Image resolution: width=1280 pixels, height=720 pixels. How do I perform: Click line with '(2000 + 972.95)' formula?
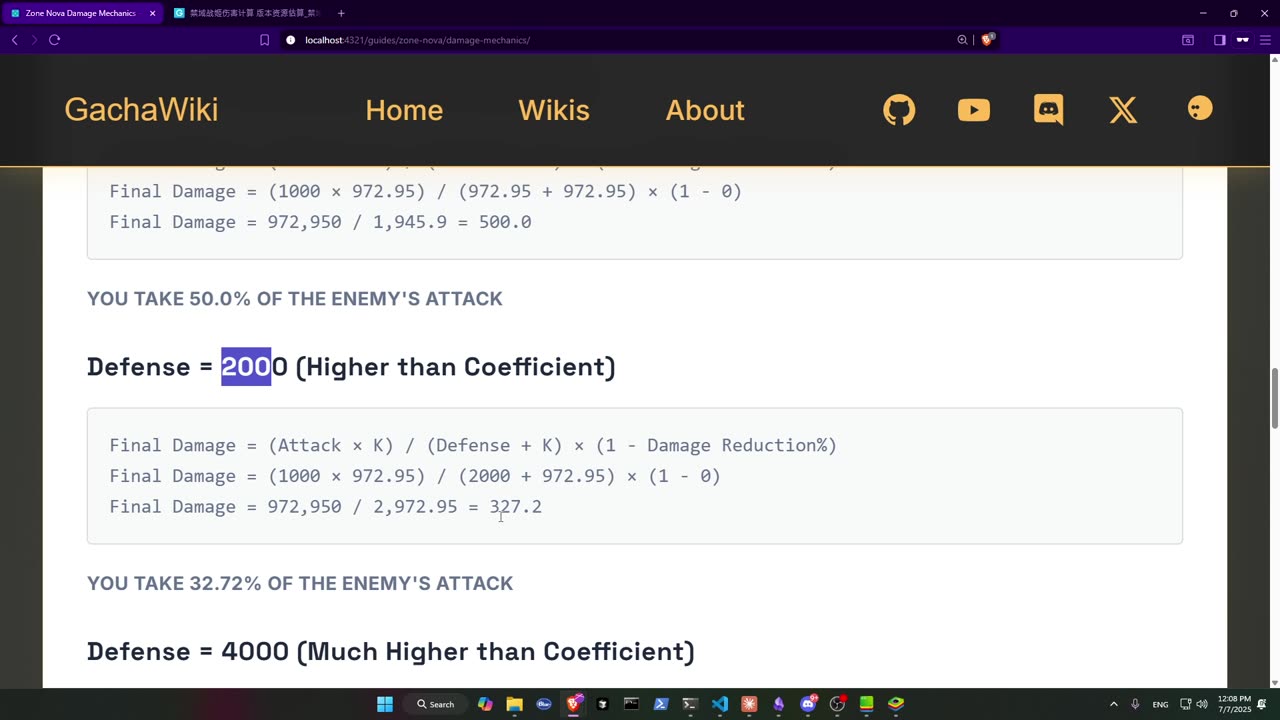tap(415, 476)
